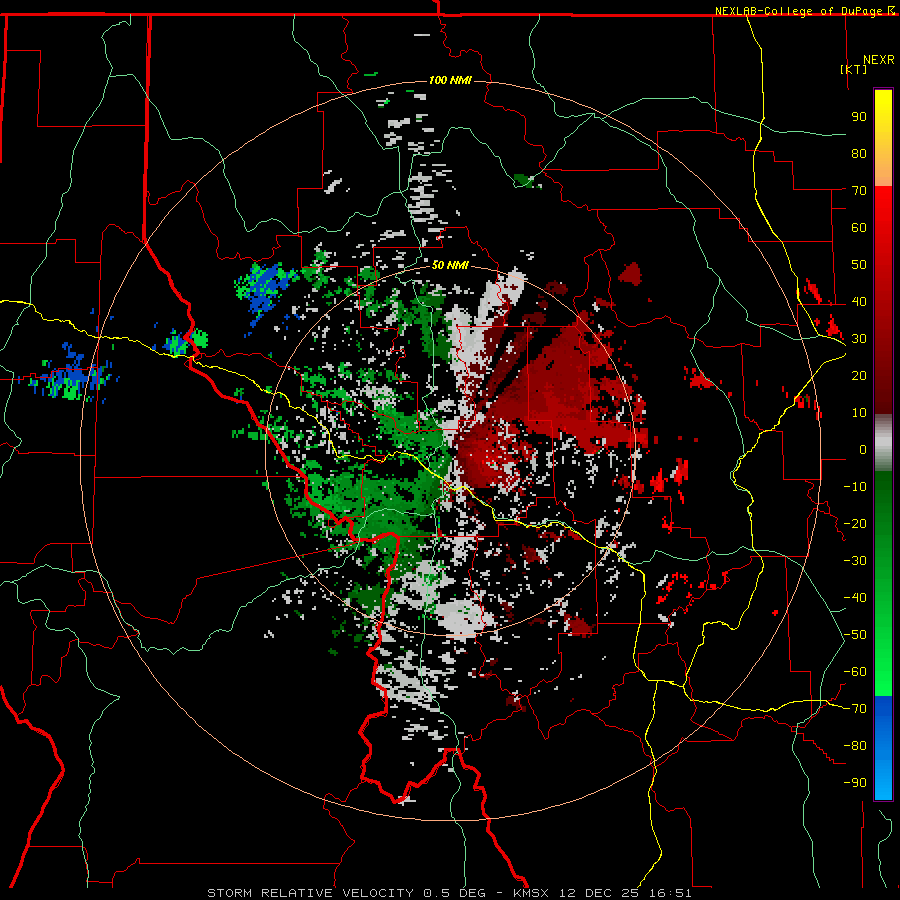Click the -60 value on the velocity scale
Screen dimensions: 900x900
click(x=855, y=672)
